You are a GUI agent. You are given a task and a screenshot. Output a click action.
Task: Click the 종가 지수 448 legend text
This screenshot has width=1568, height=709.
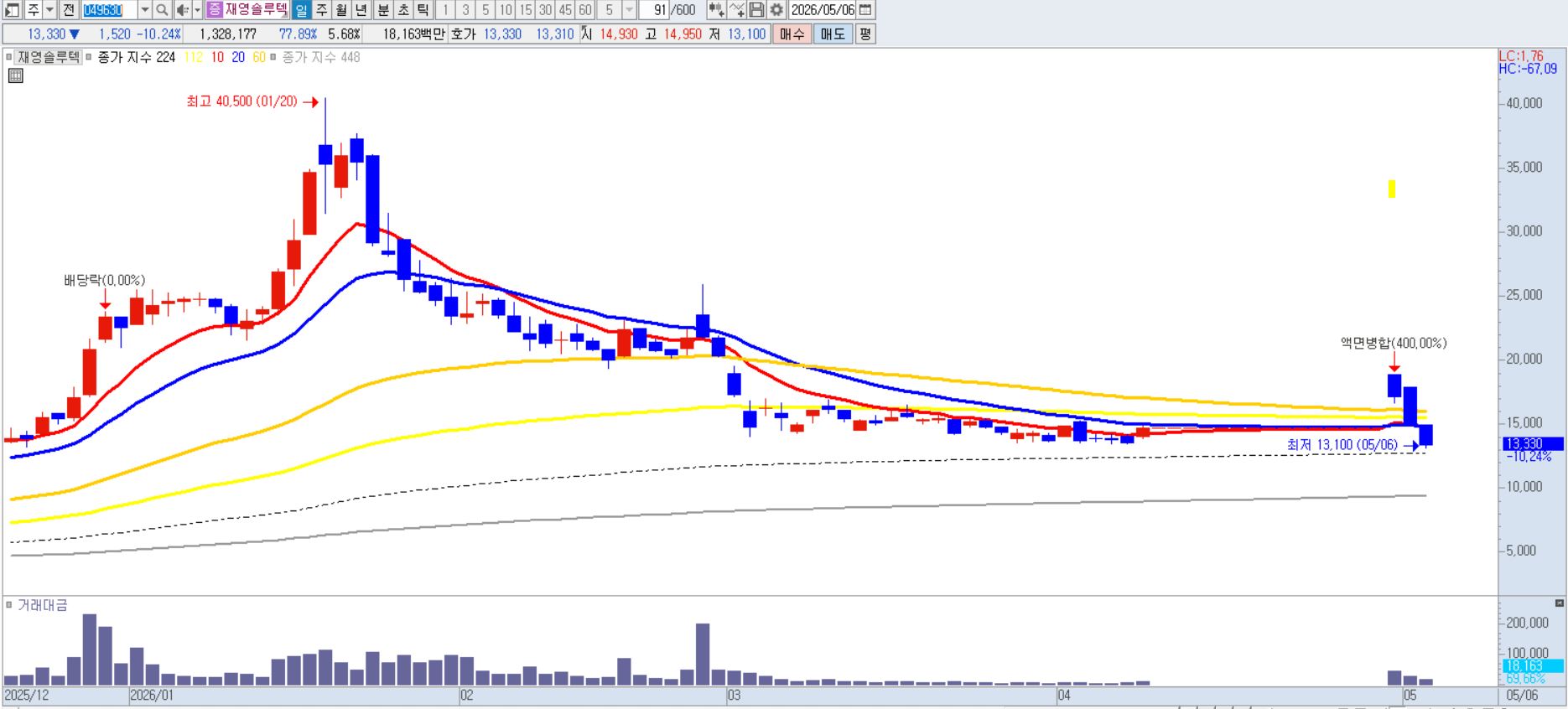point(321,57)
